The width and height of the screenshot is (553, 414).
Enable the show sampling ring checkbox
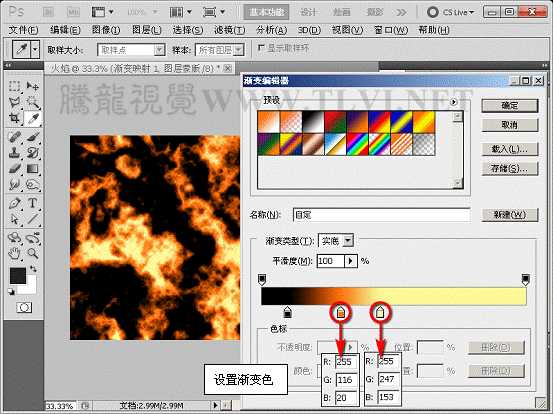[x=261, y=48]
